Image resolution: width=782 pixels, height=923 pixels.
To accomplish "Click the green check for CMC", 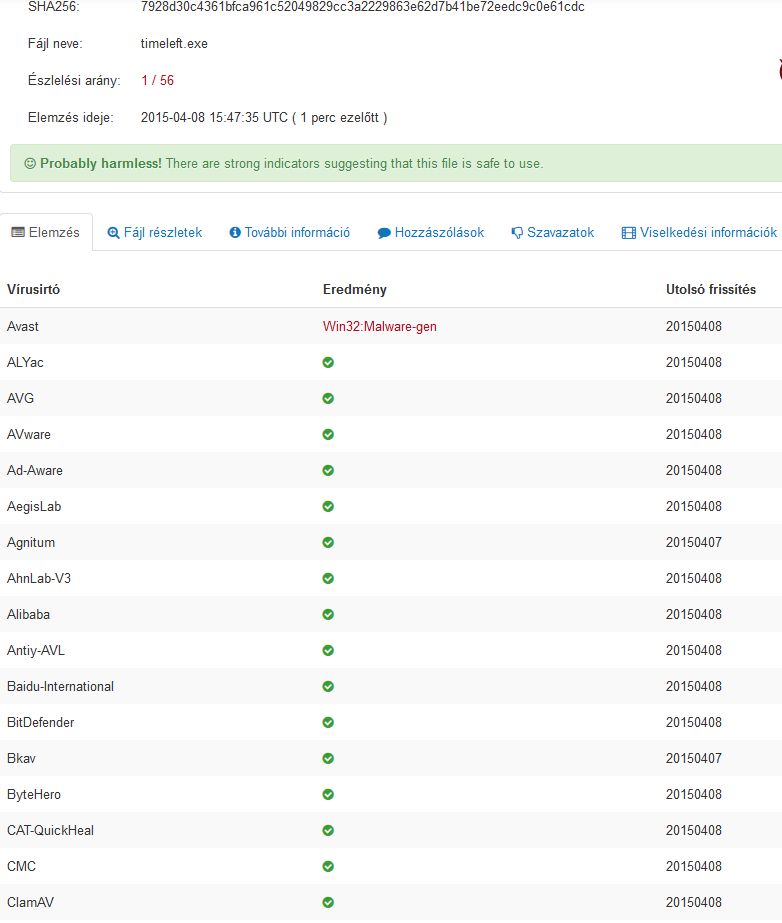I will coord(328,866).
